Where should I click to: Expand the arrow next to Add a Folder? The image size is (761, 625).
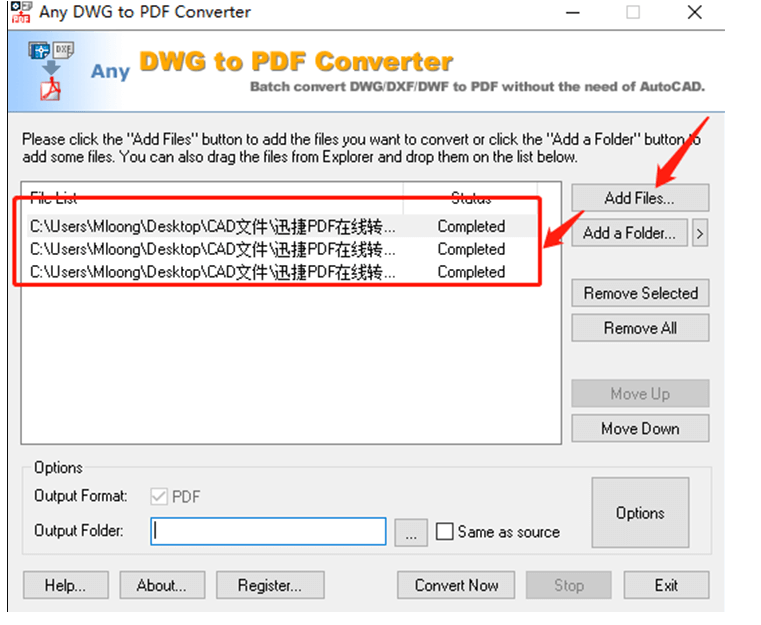pyautogui.click(x=700, y=233)
